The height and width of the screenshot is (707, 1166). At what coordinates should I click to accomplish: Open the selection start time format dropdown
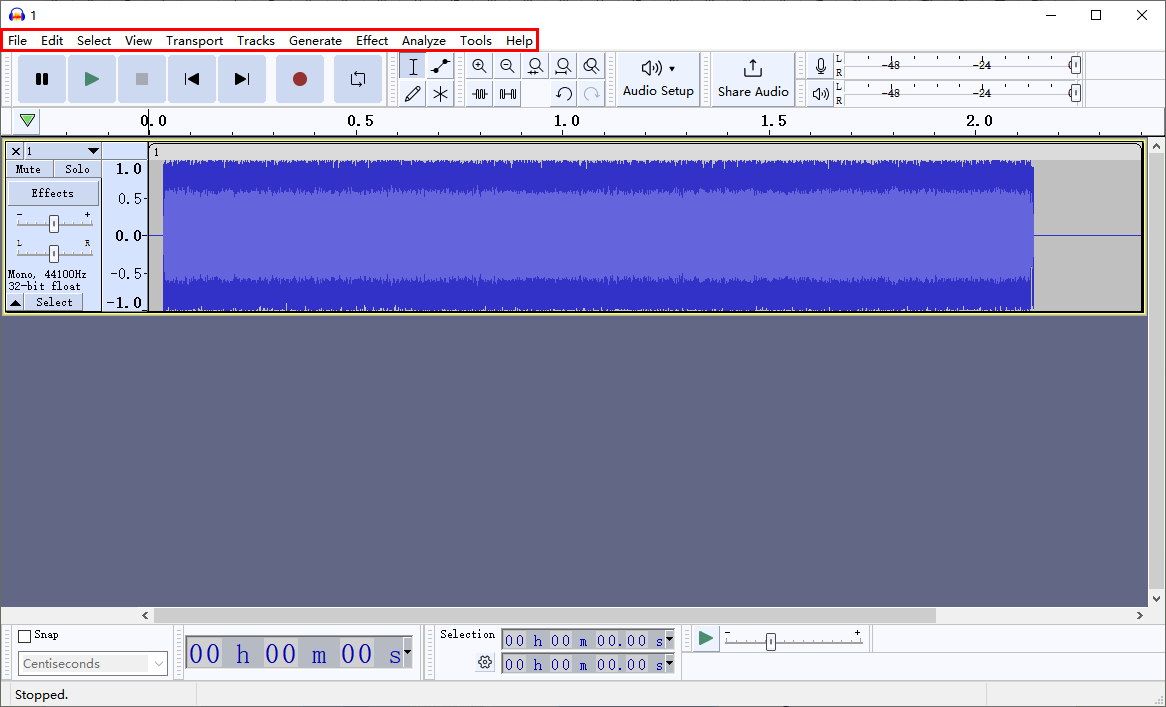coord(669,639)
